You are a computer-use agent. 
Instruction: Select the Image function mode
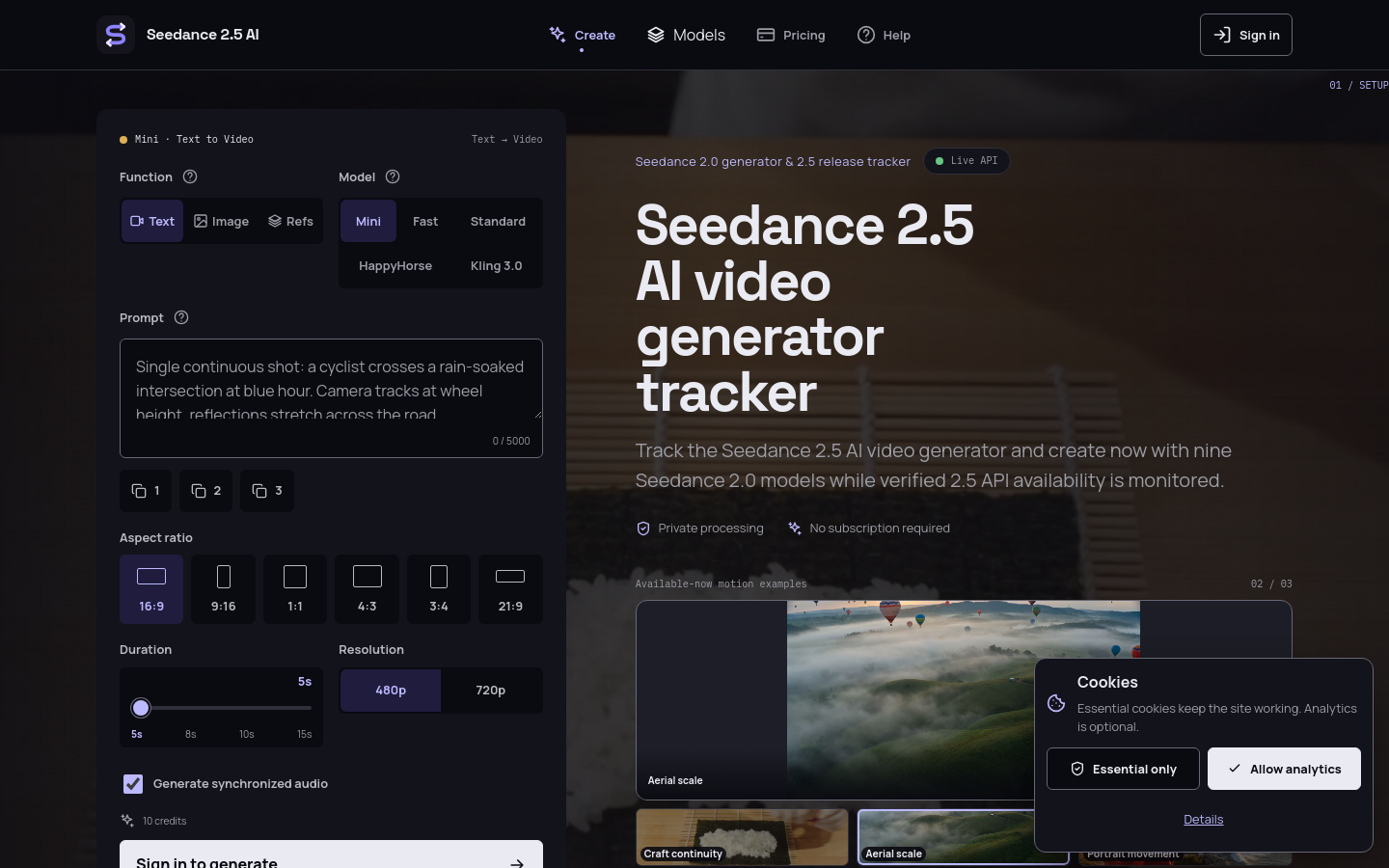[x=221, y=221]
